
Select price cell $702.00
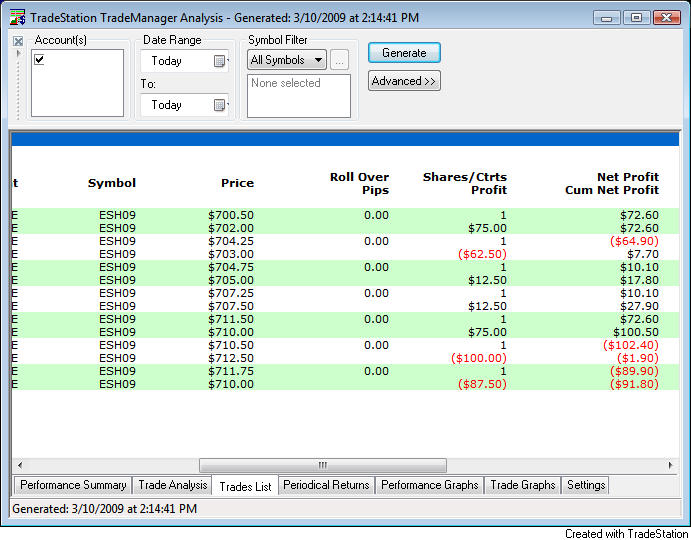pyautogui.click(x=231, y=228)
